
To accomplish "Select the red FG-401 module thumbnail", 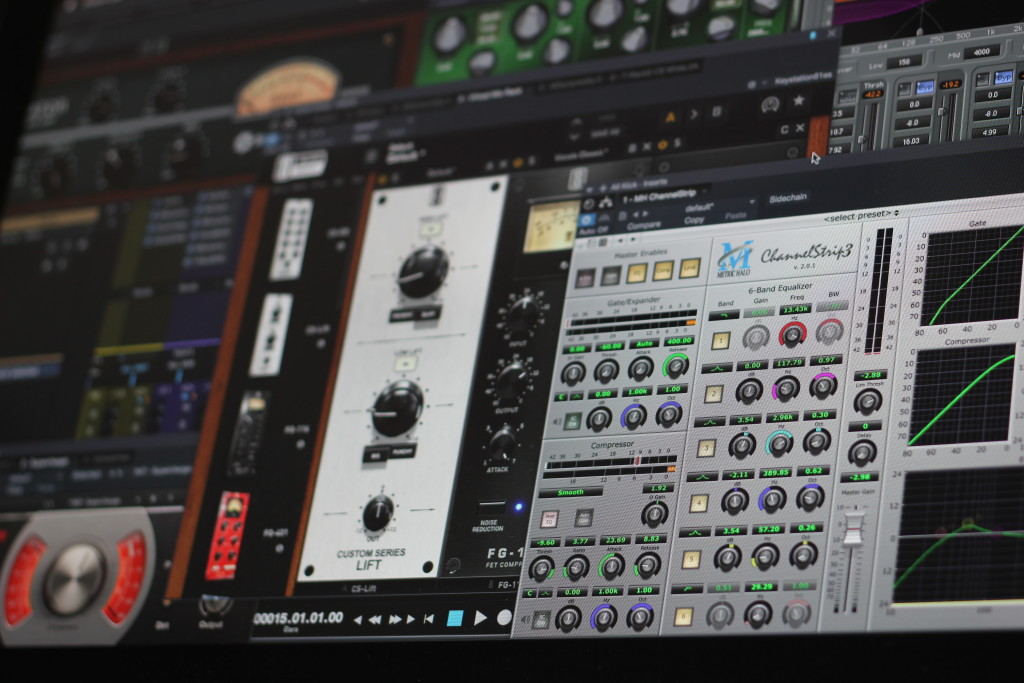I will tap(228, 535).
